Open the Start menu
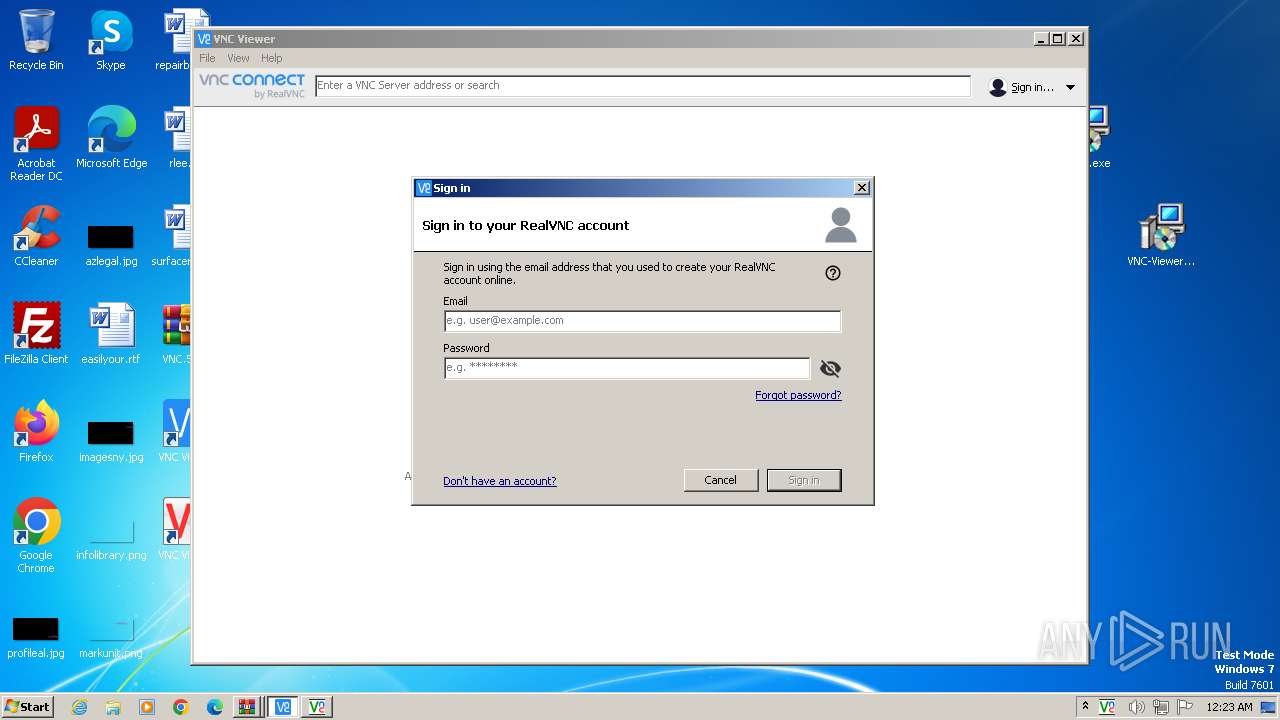Screen dimensions: 1280x720 coord(28,707)
